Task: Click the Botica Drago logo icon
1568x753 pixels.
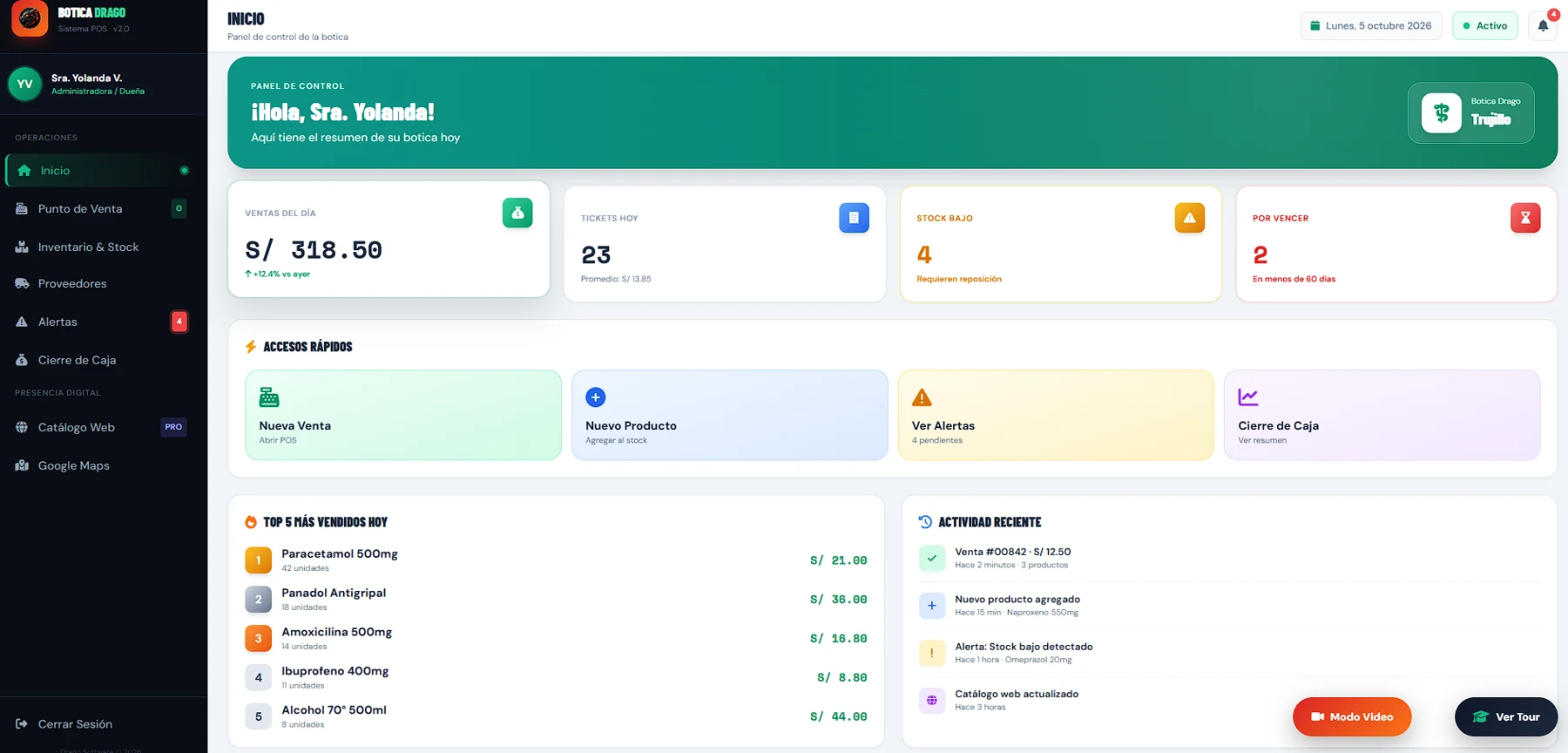Action: 30,17
